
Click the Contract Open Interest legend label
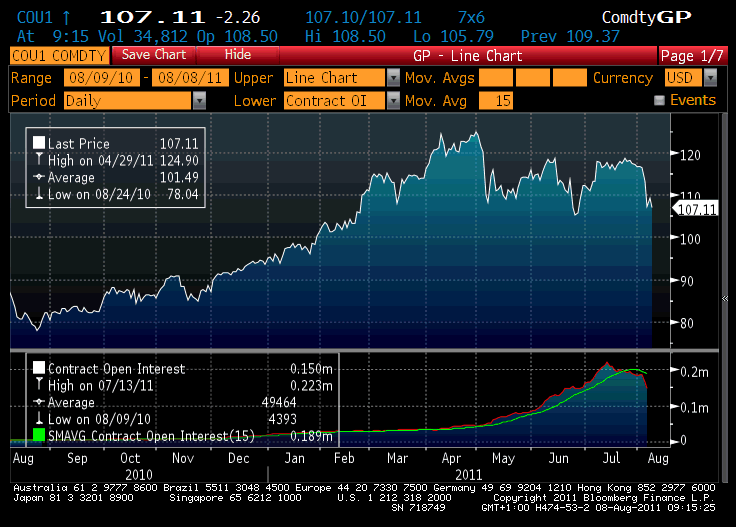[x=116, y=369]
